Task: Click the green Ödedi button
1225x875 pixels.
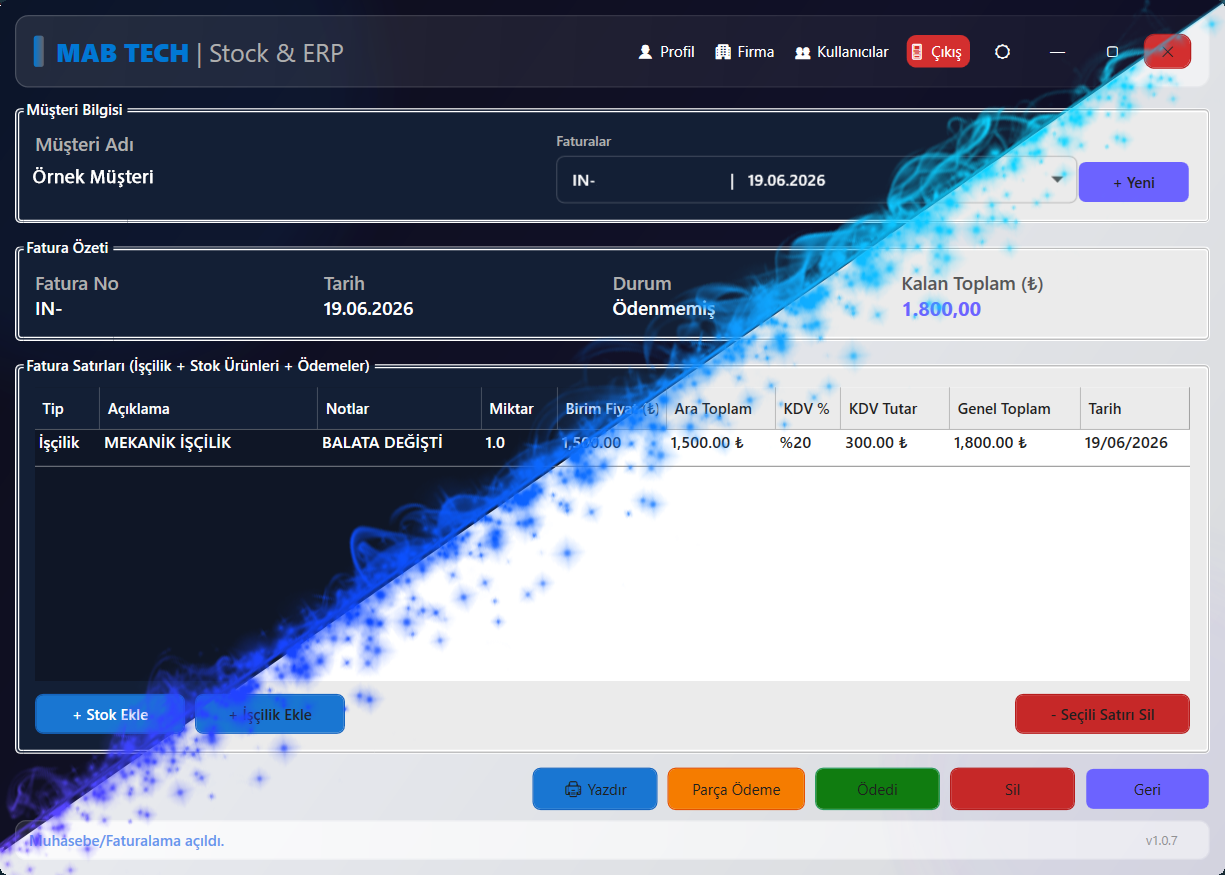Action: tap(877, 789)
